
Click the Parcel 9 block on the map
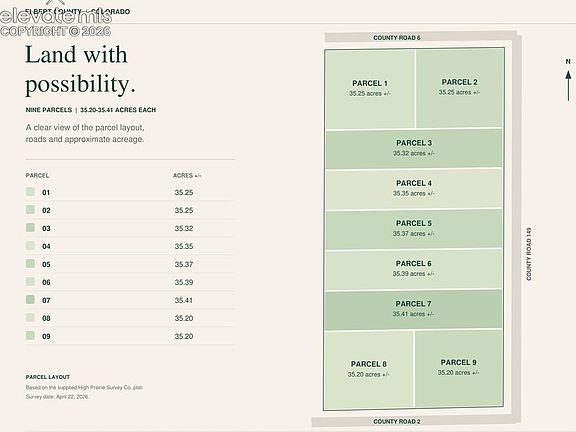tap(459, 368)
